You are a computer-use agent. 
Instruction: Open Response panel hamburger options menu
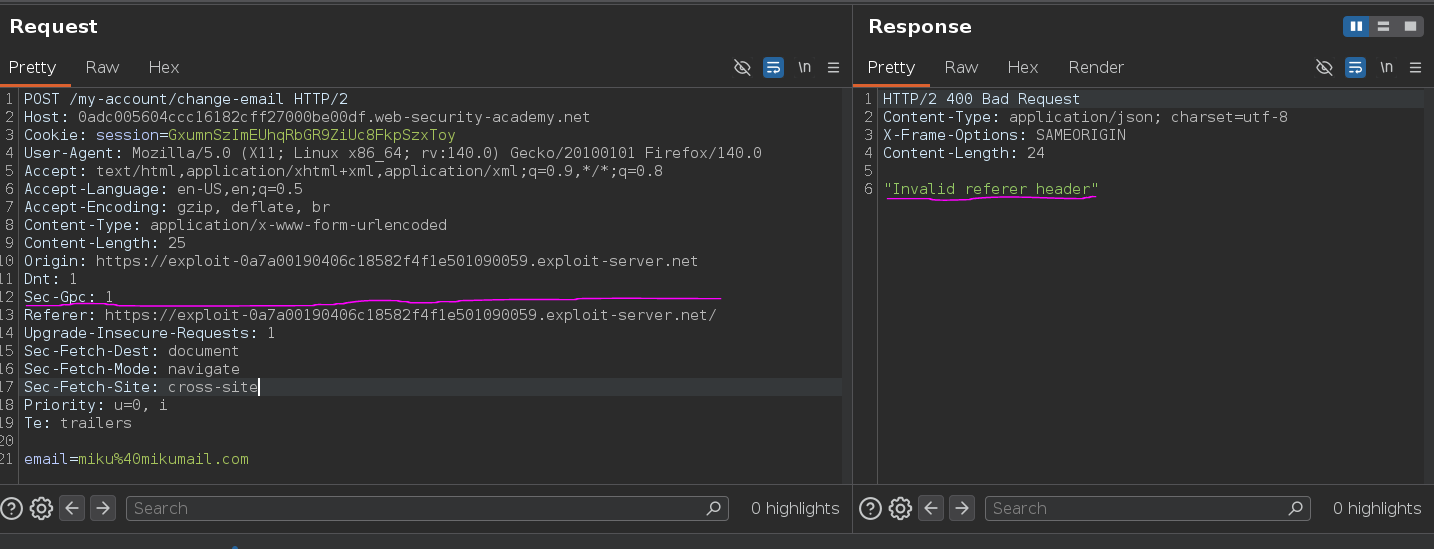(1415, 68)
